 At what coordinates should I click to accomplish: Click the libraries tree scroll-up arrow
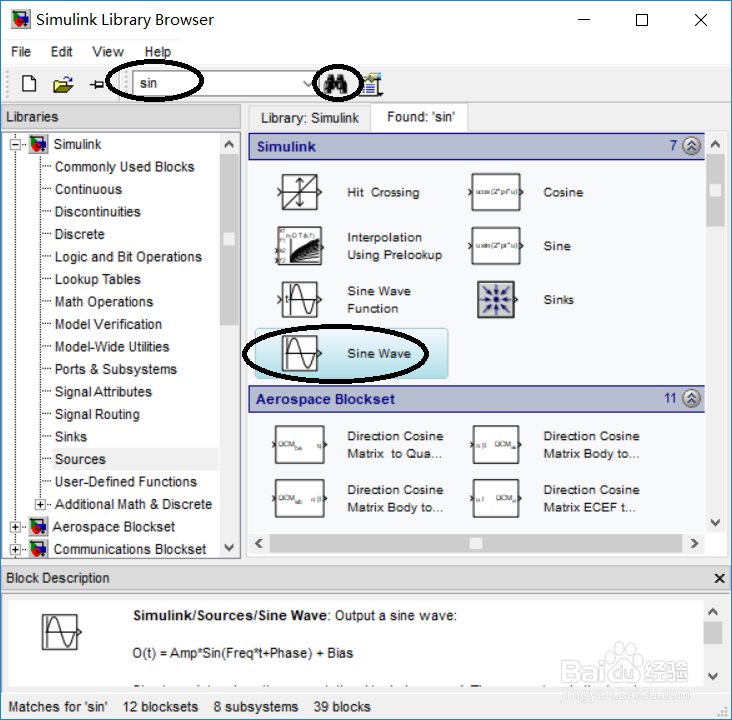tap(229, 144)
